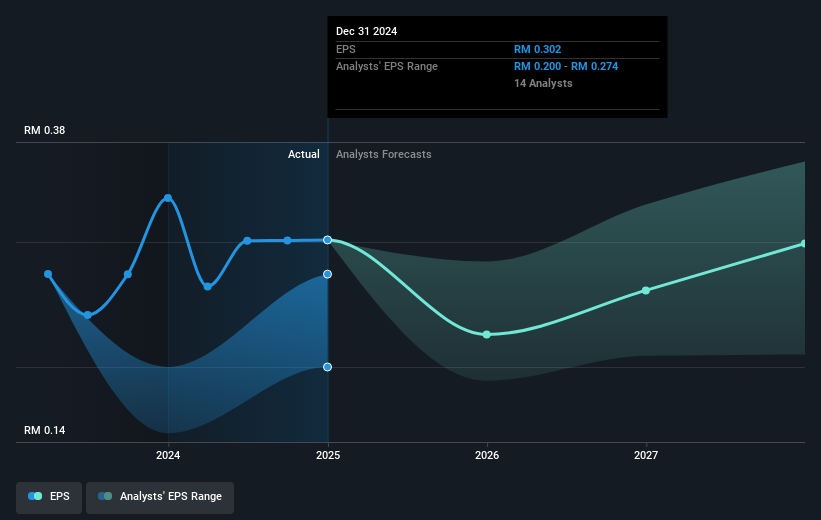This screenshot has width=821, height=520.
Task: Click the lower analyst range marker at 2025
Action: pos(327,367)
